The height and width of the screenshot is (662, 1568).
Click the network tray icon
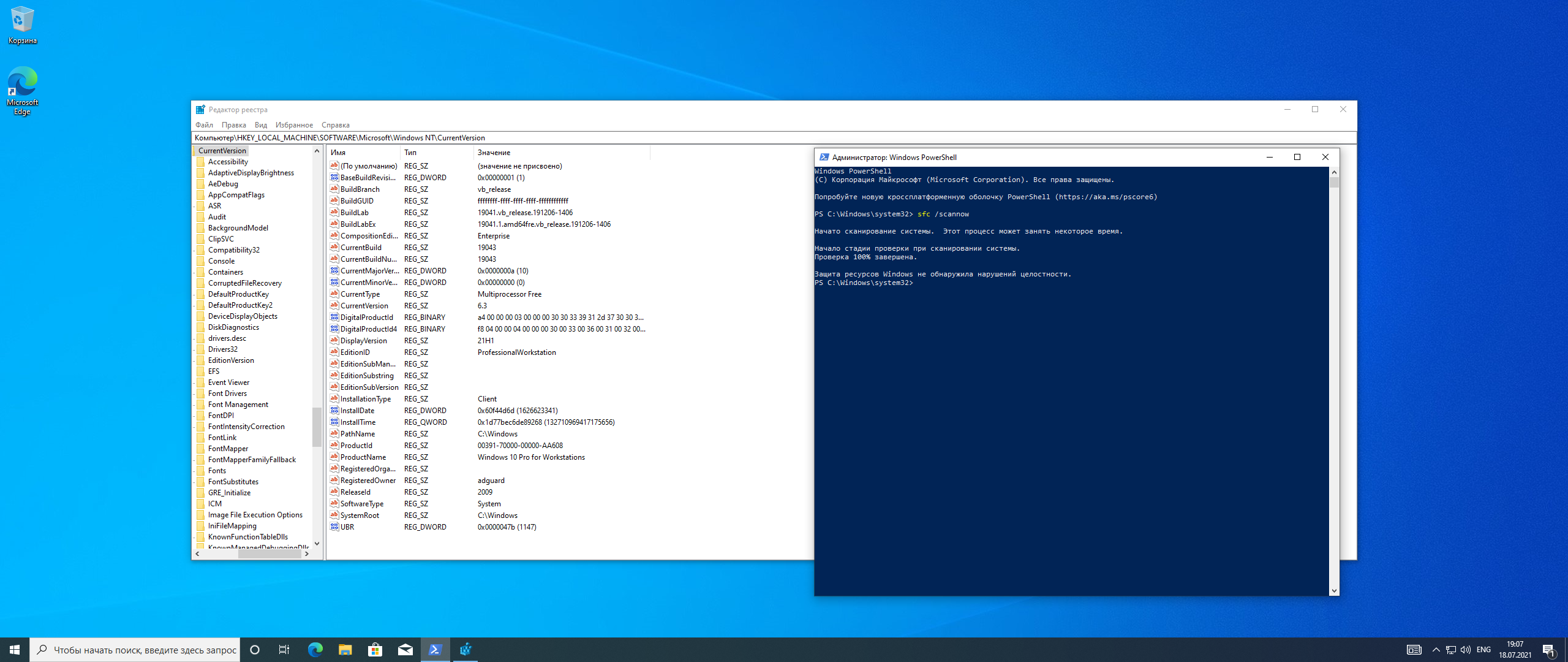click(1450, 650)
